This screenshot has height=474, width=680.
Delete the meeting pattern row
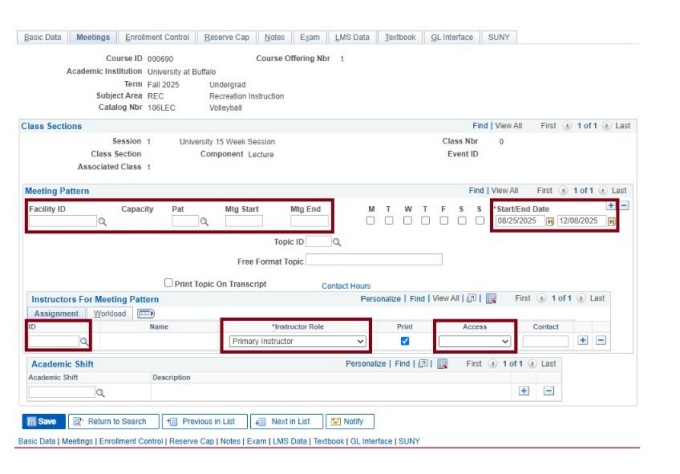coord(624,206)
